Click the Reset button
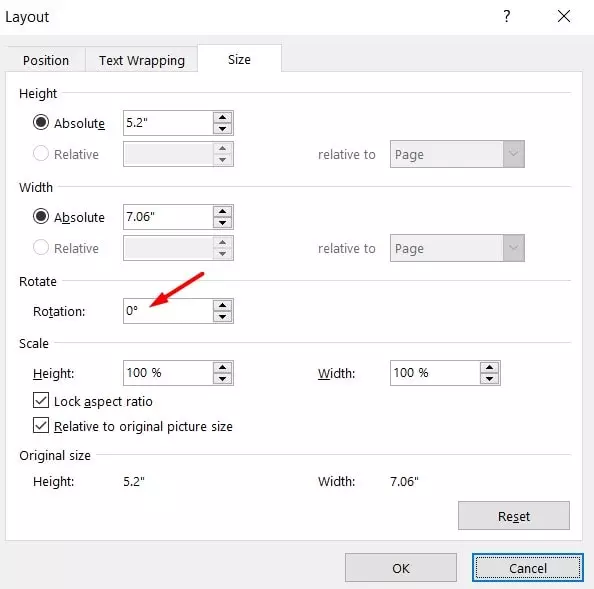The height and width of the screenshot is (589, 594). tap(514, 516)
